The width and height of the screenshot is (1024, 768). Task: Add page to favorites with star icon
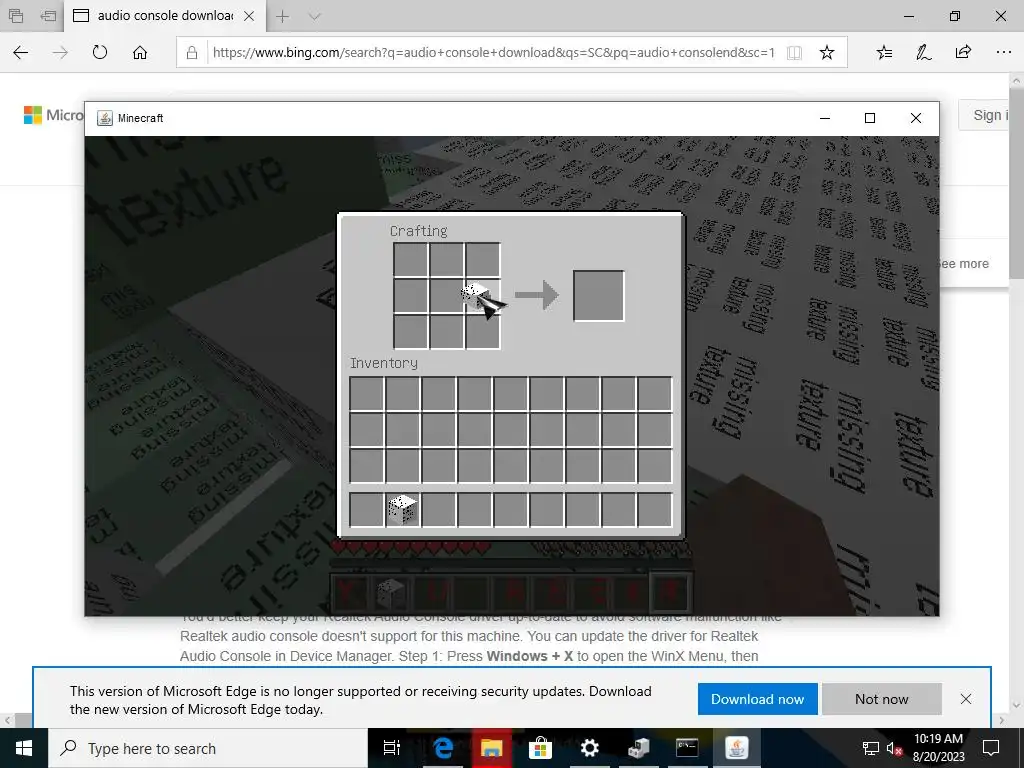click(x=827, y=52)
